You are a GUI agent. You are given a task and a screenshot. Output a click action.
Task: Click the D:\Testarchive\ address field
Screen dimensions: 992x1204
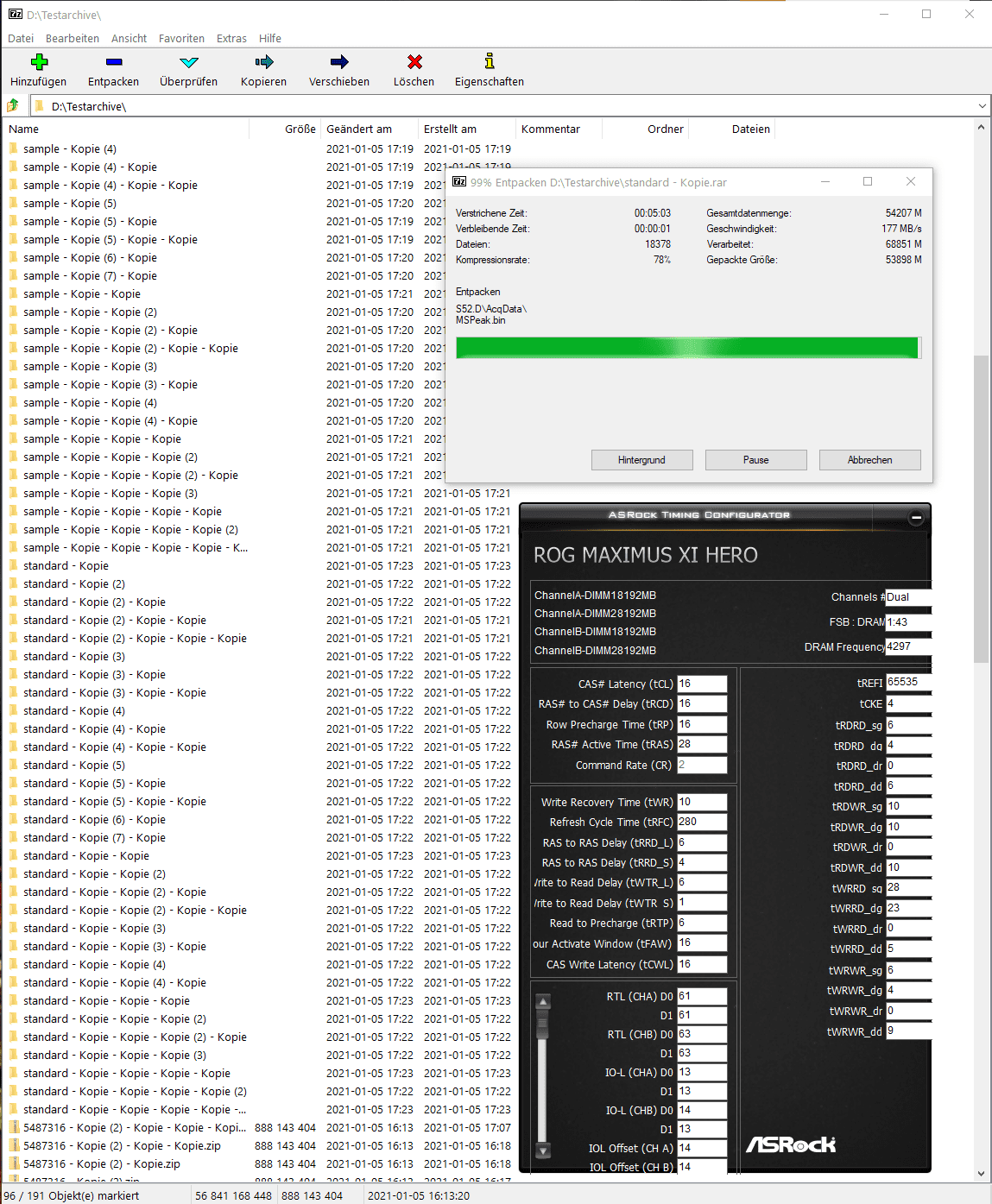coord(509,106)
